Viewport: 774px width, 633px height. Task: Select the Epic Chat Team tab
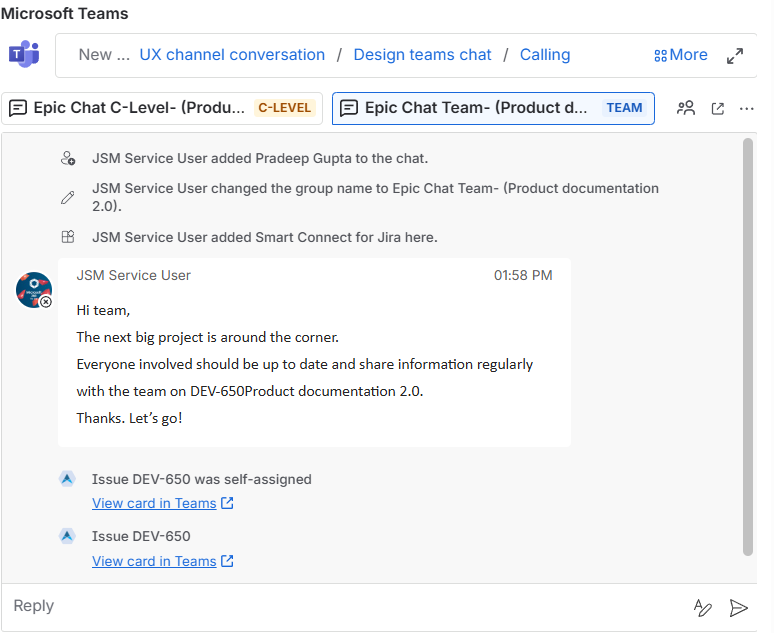tap(493, 108)
